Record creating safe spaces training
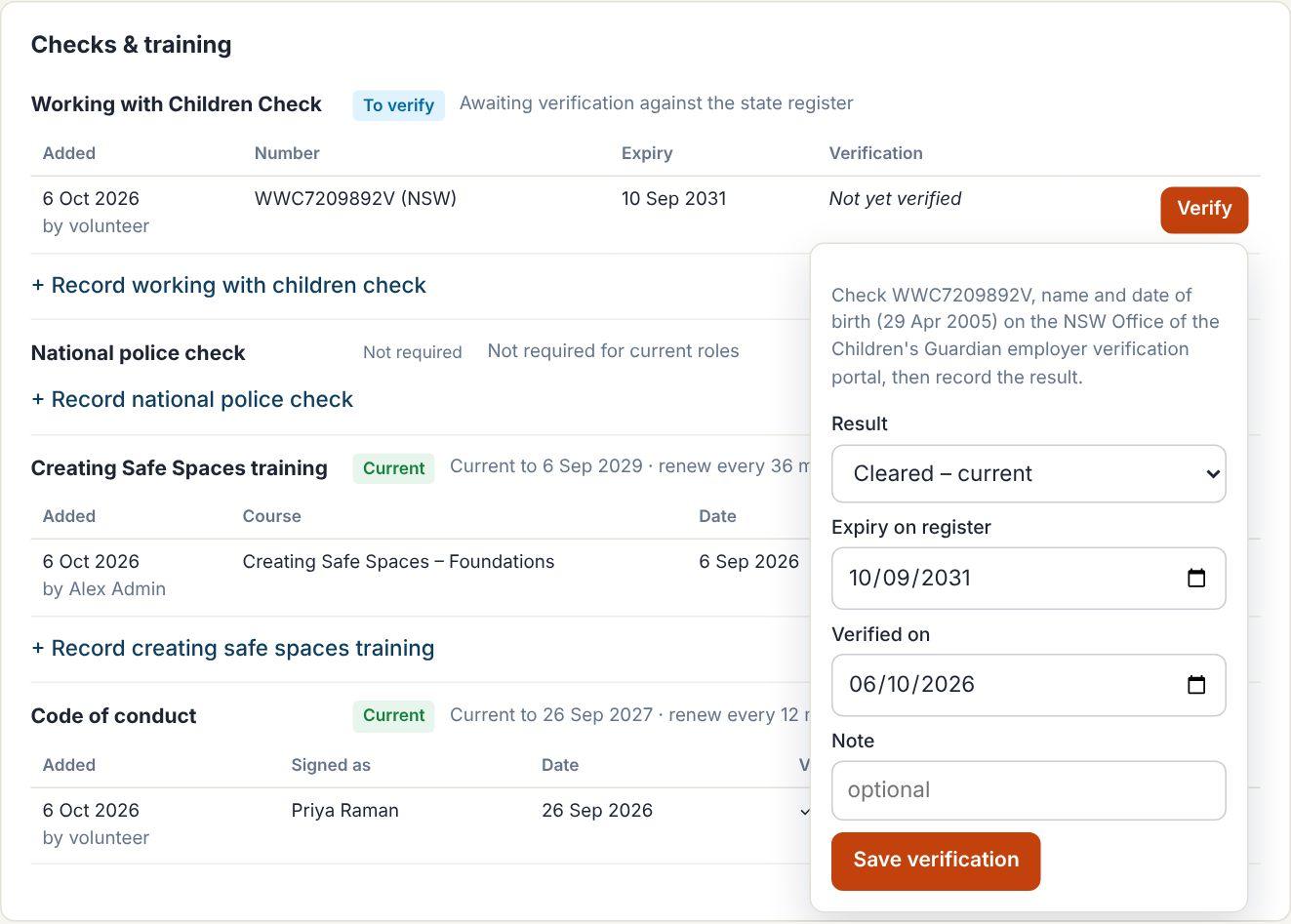 [233, 649]
